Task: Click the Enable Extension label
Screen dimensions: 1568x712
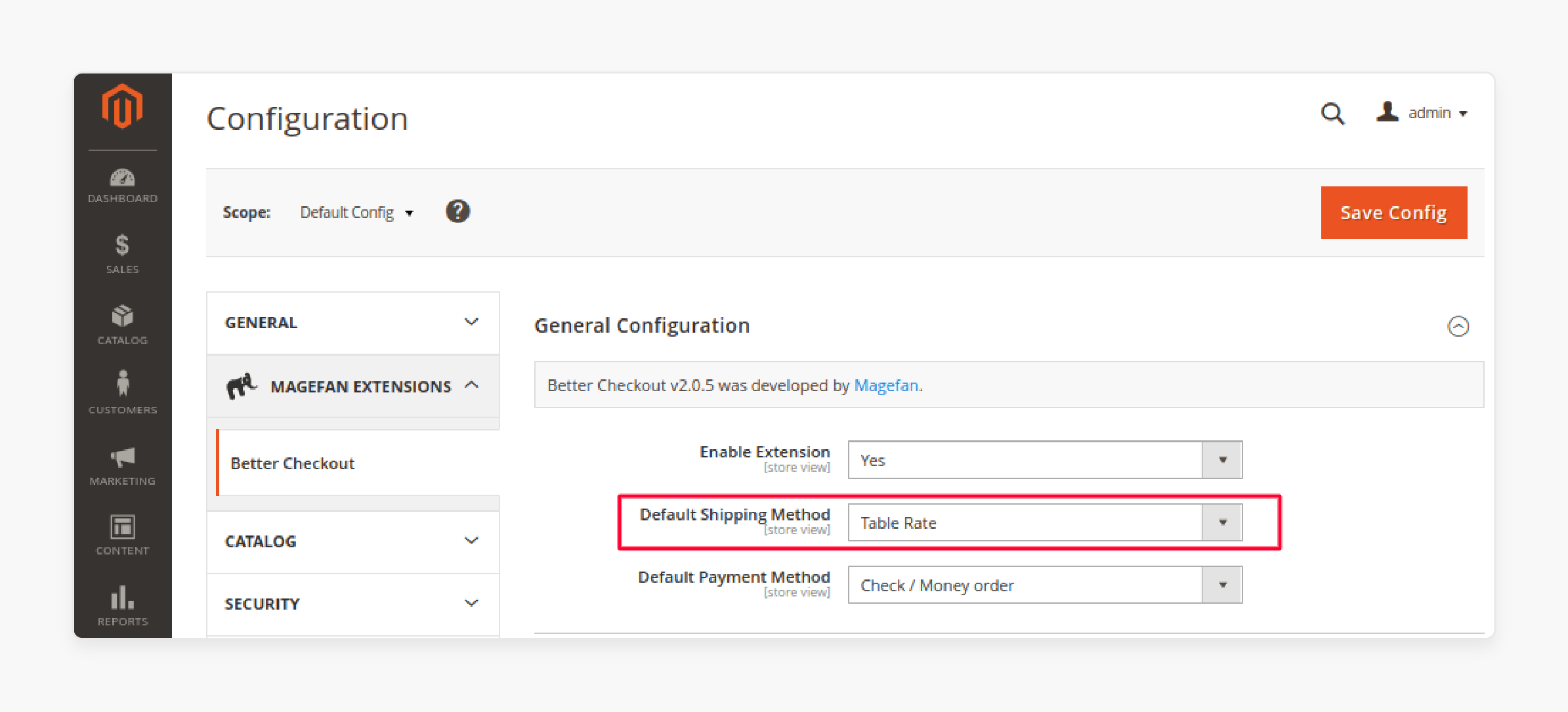Action: (765, 452)
